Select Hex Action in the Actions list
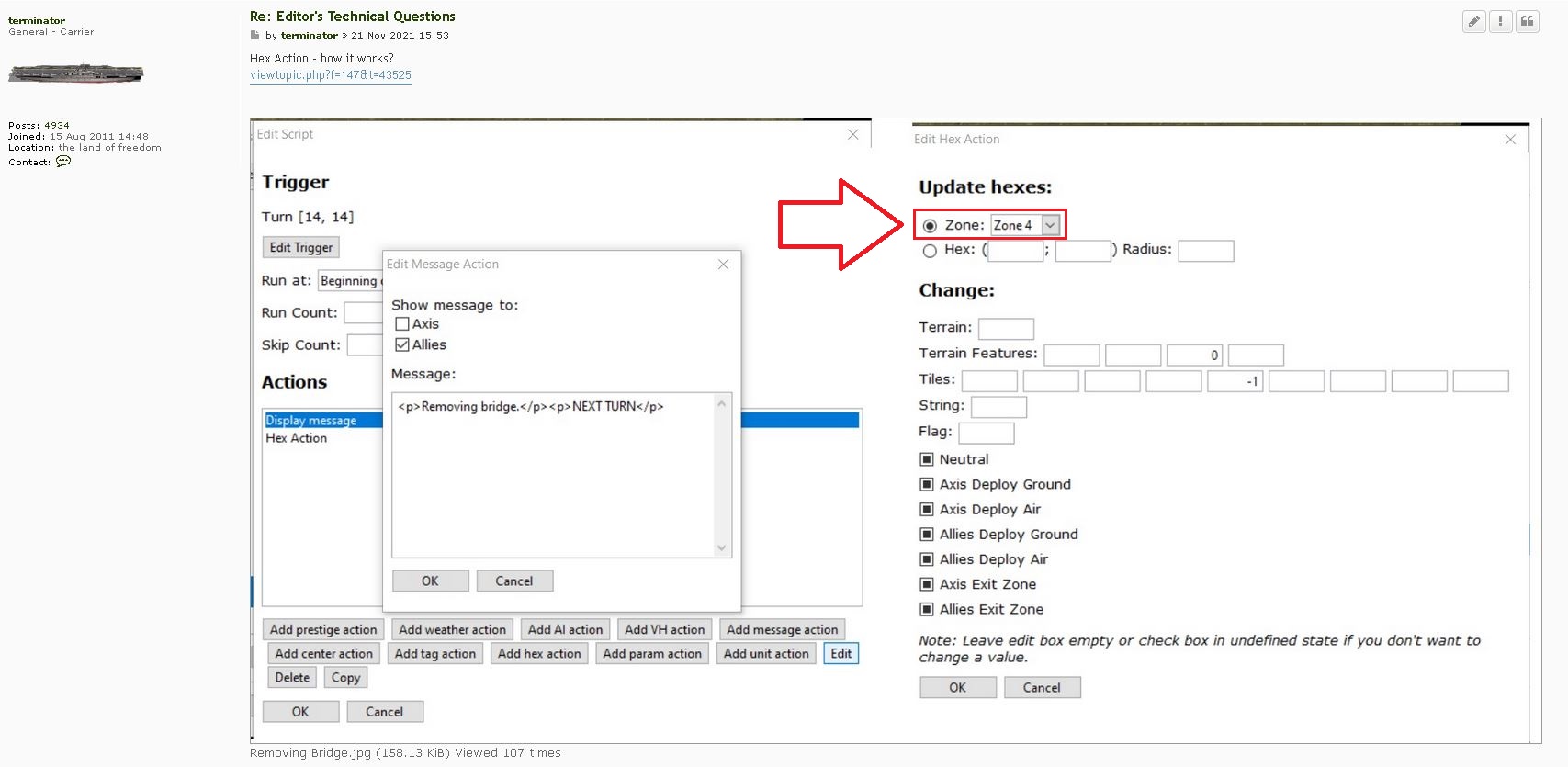Image resolution: width=1568 pixels, height=767 pixels. (297, 438)
